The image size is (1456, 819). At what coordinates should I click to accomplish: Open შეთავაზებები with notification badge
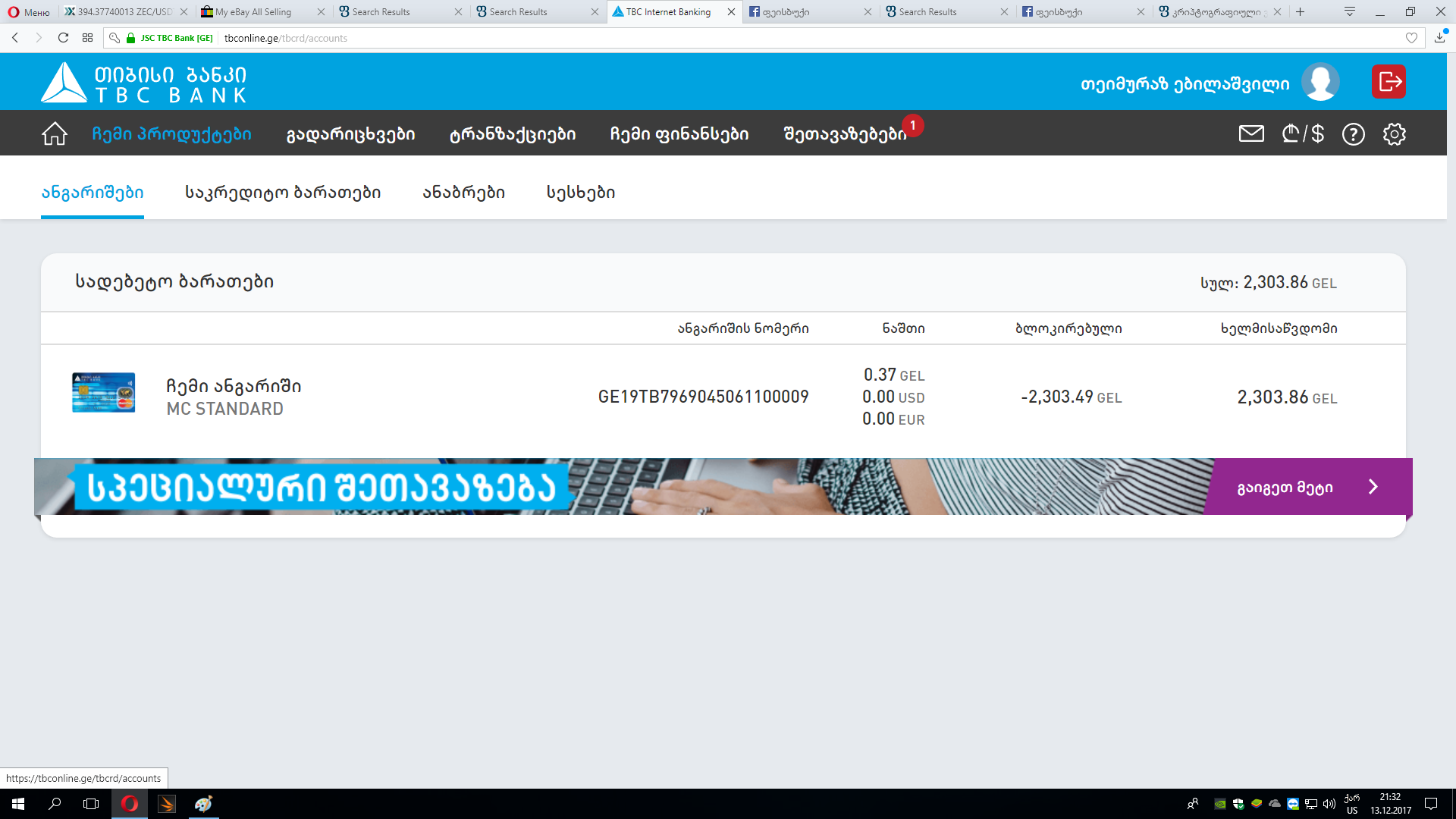click(x=845, y=134)
